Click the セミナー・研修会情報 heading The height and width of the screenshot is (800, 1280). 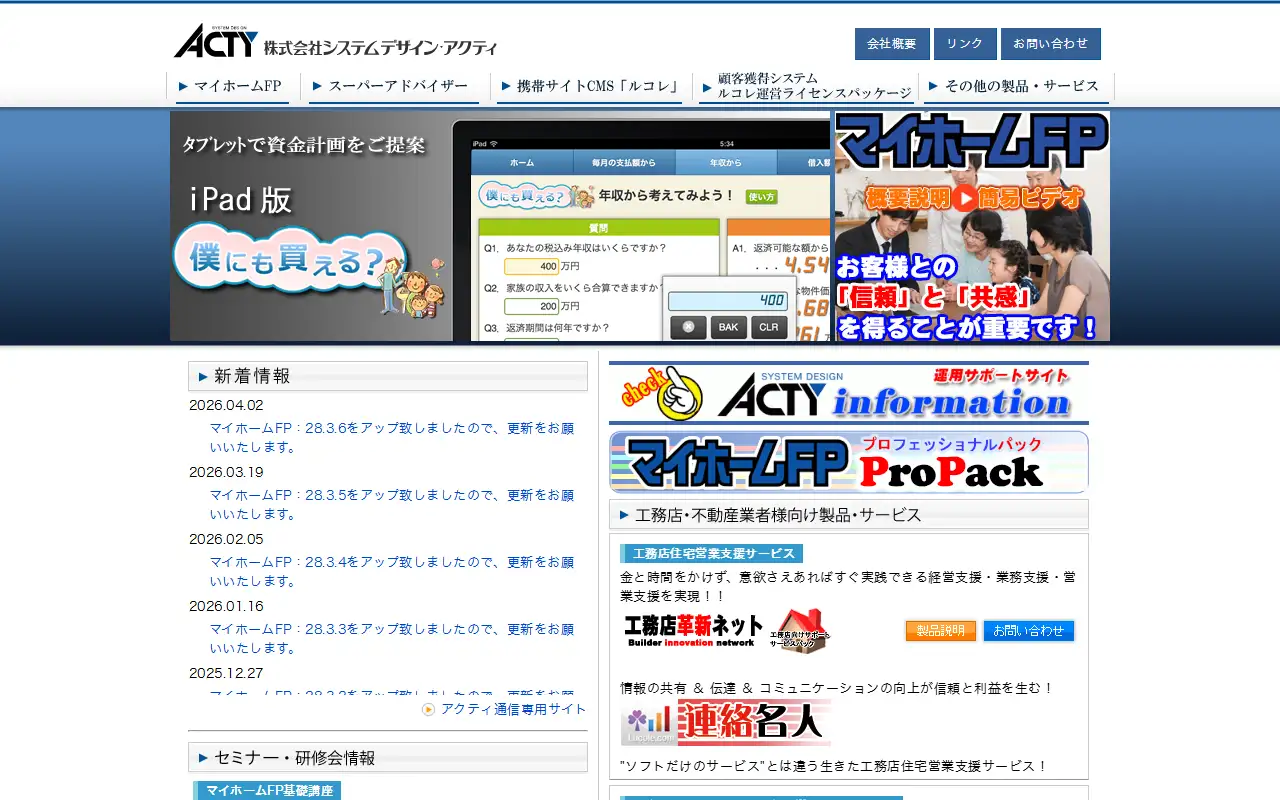click(388, 758)
